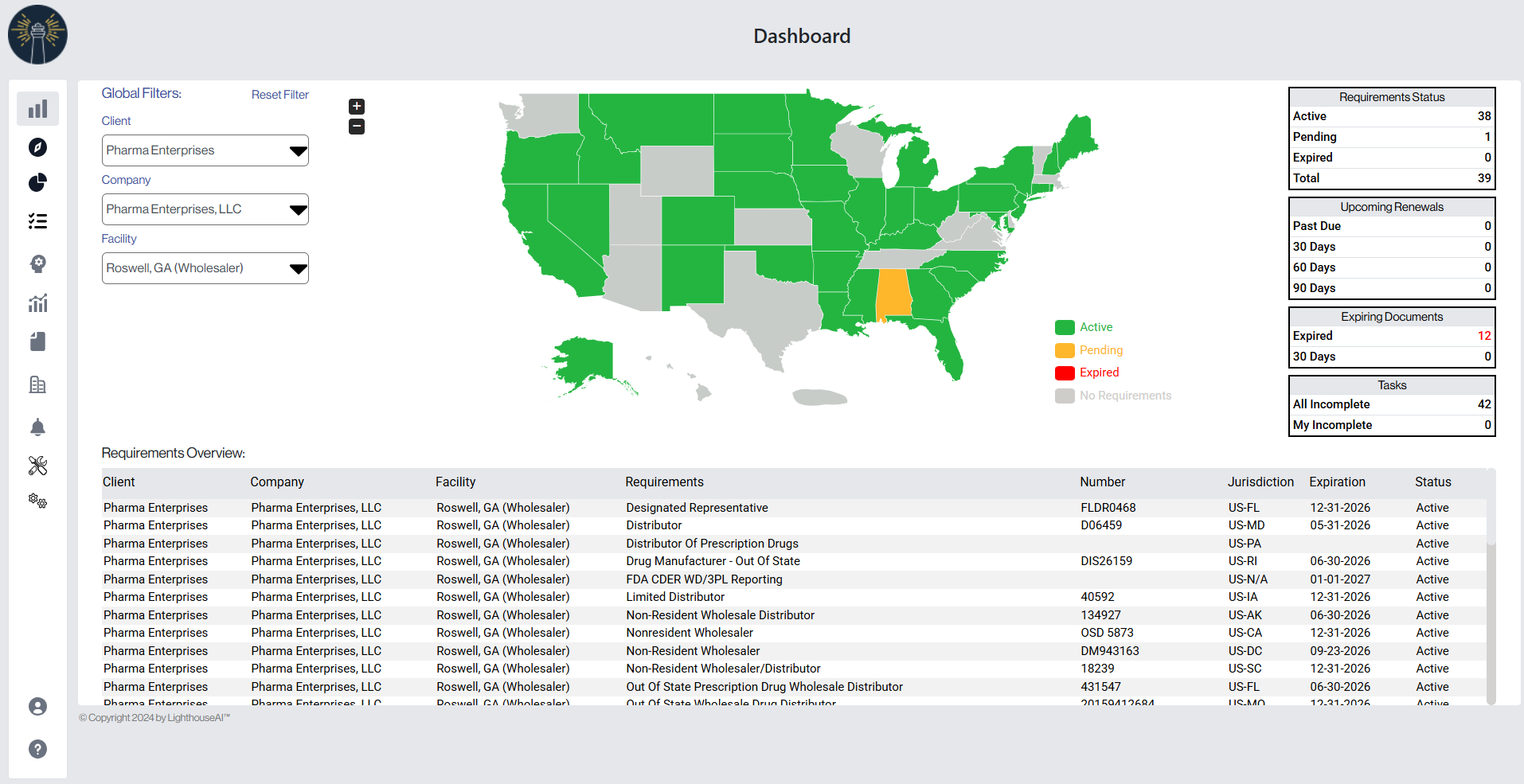Click the wrench and screwdriver tools icon
The width and height of the screenshot is (1524, 784).
(x=37, y=466)
